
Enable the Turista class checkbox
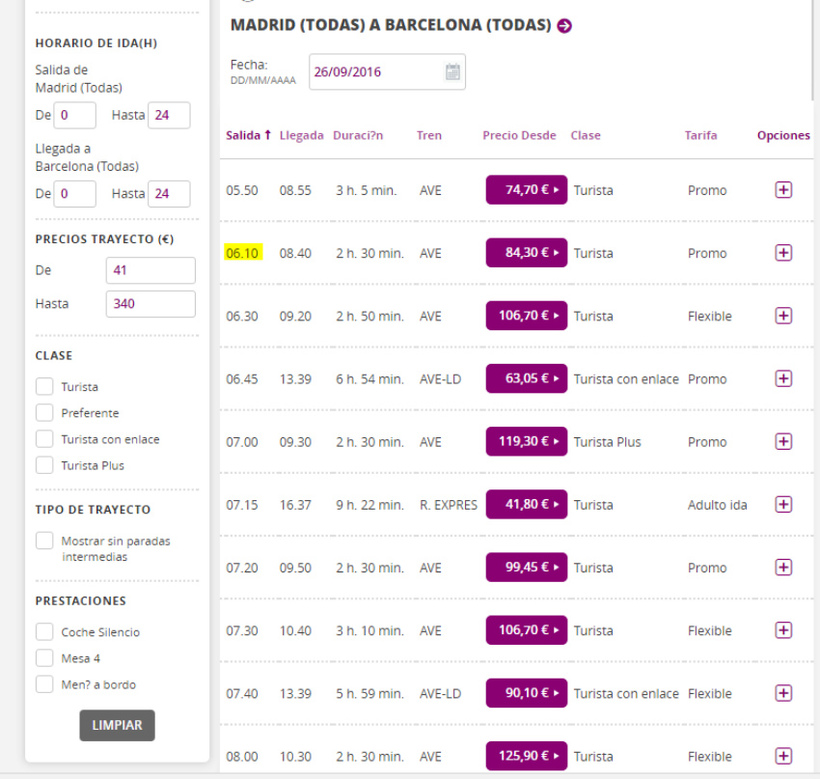tap(44, 386)
